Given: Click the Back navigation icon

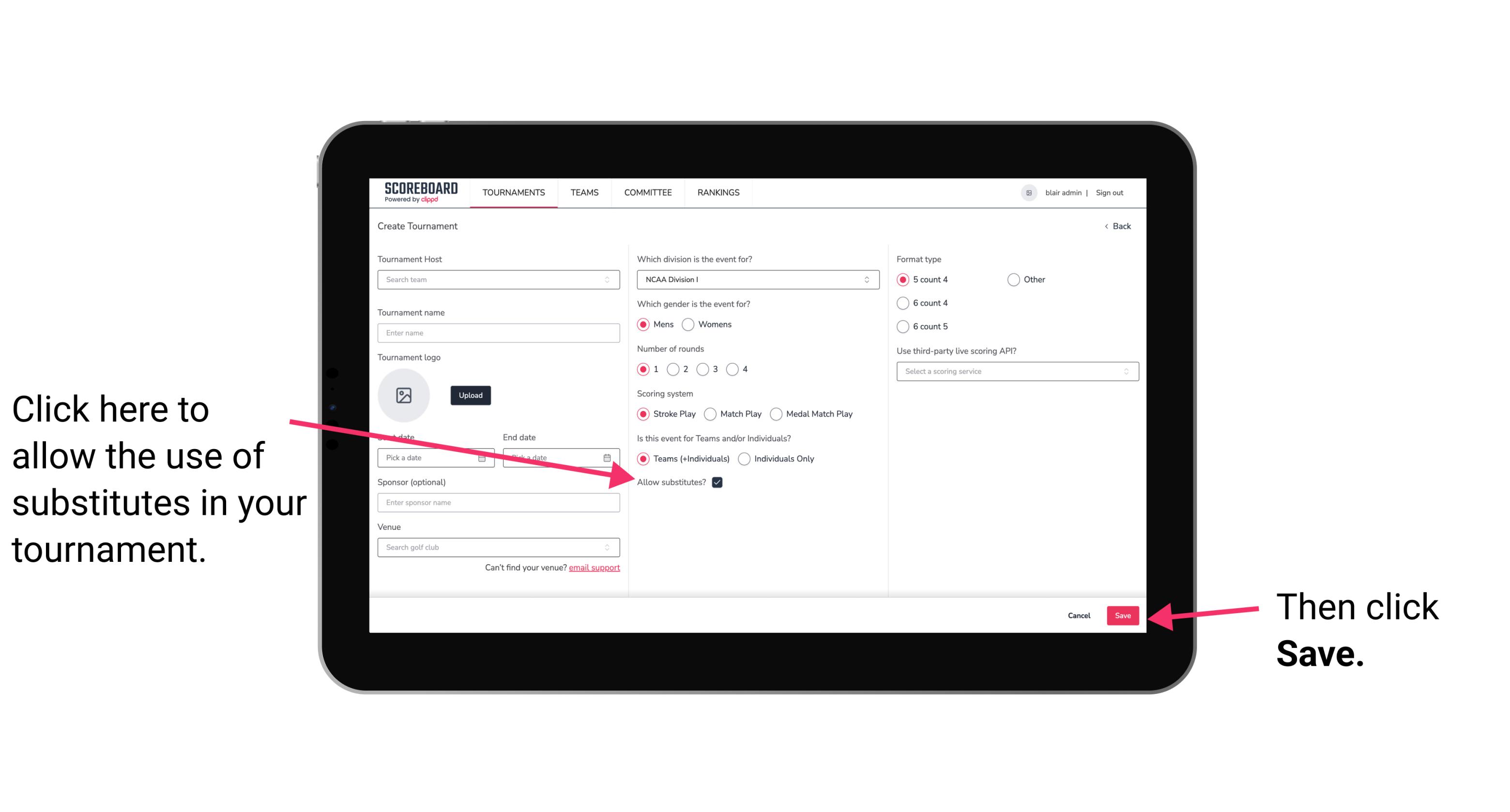Looking at the screenshot, I should pos(1107,226).
